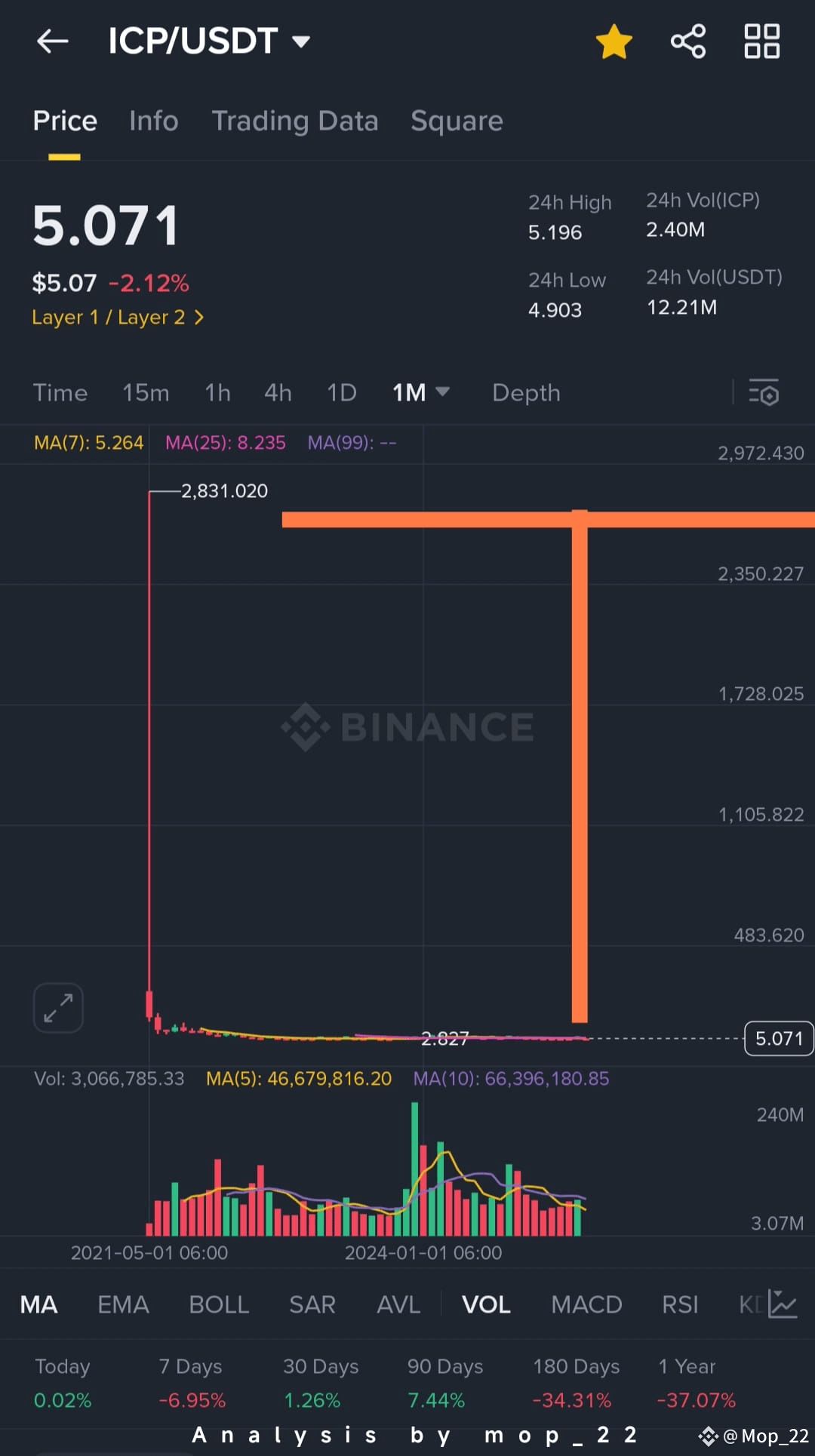Enable the MACD sub-indicator
Image resolution: width=815 pixels, height=1456 pixels.
(x=586, y=1304)
